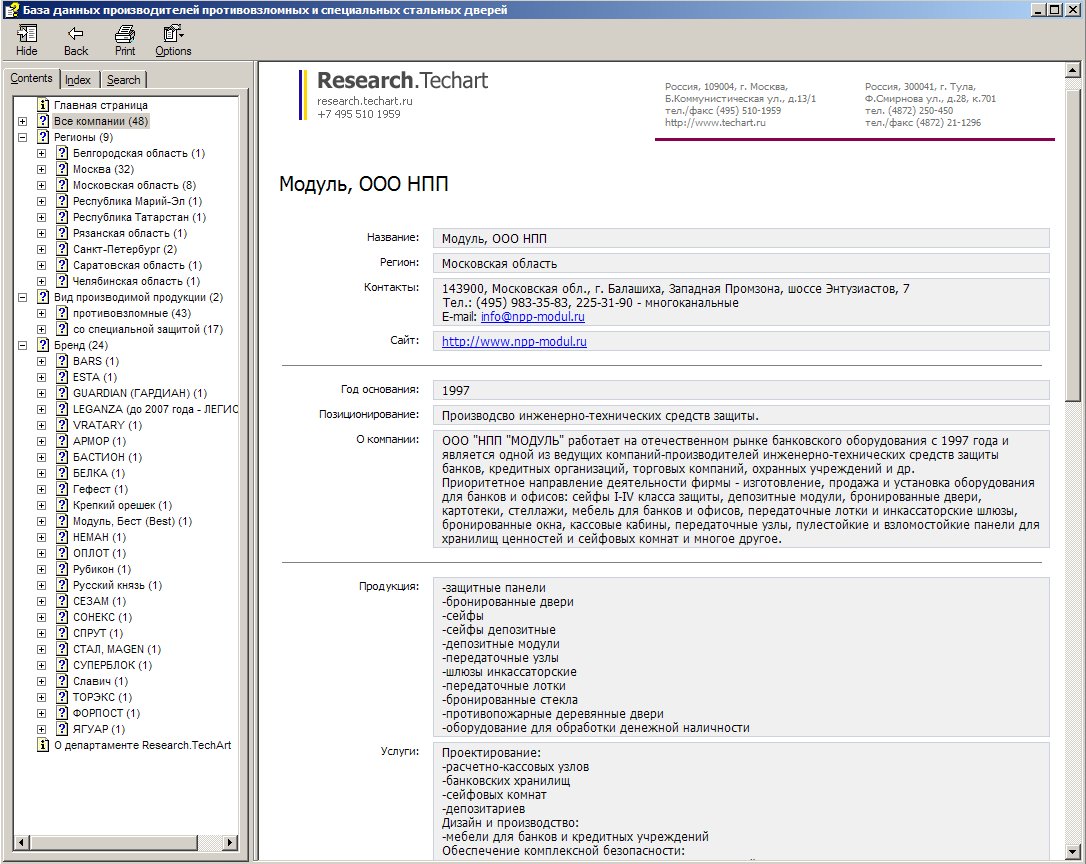Viewport: 1086px width, 864px height.
Task: Expand the Московская область (8) node
Action: point(42,185)
